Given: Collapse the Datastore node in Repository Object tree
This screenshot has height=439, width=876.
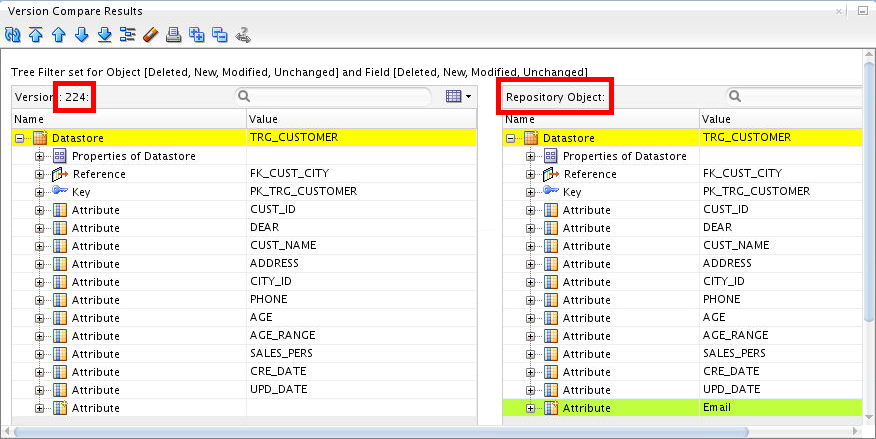Looking at the screenshot, I should (x=511, y=138).
